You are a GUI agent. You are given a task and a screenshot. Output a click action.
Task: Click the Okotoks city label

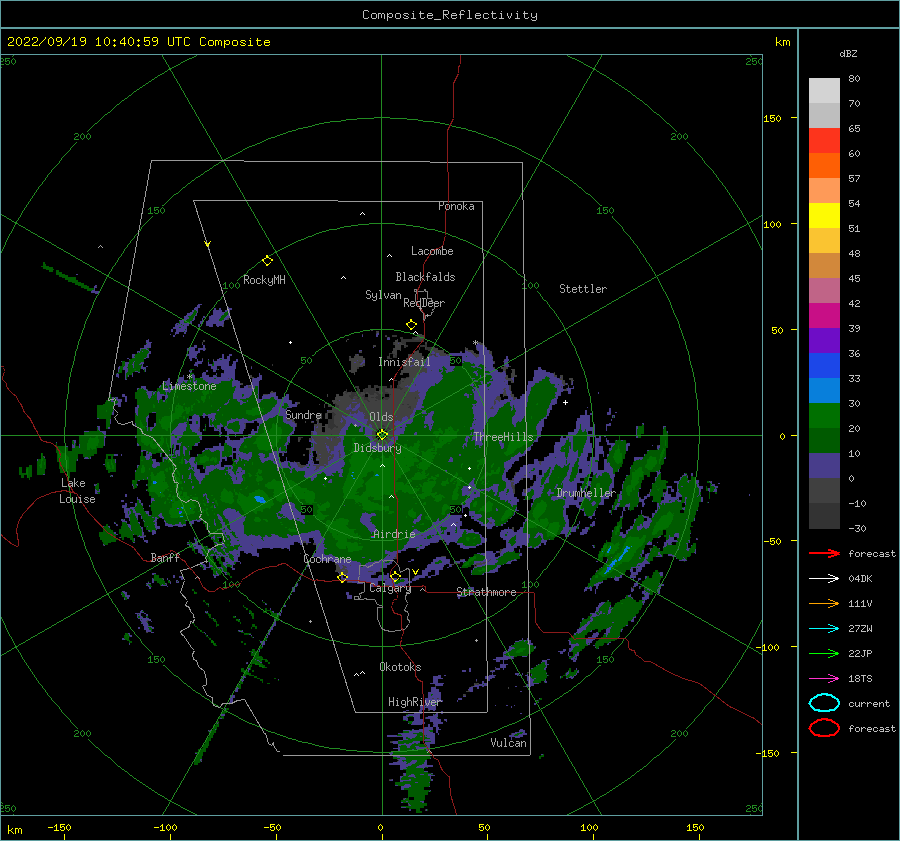tap(400, 666)
